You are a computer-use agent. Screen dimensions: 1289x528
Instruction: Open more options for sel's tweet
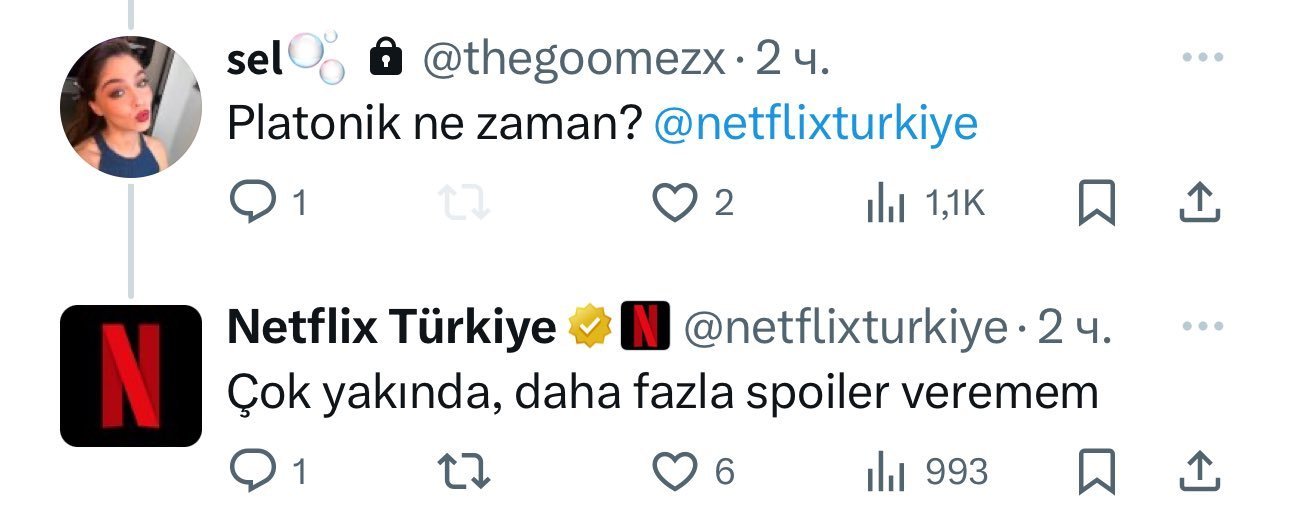(x=1202, y=58)
